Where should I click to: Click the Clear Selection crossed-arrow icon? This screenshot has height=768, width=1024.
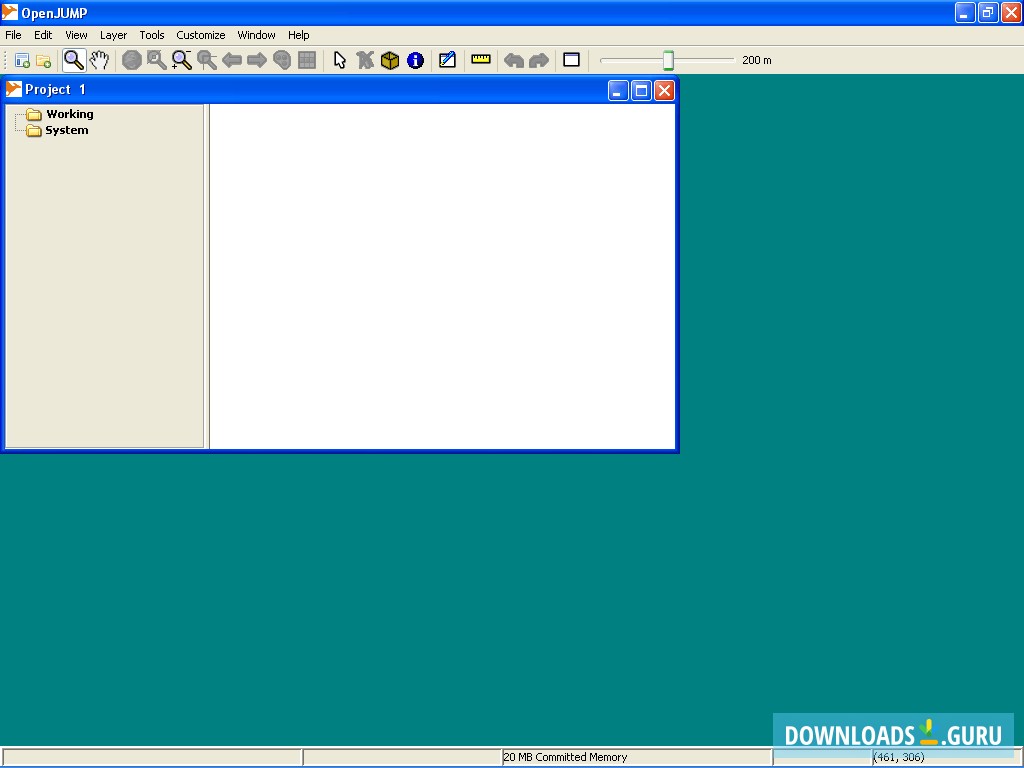pos(365,60)
